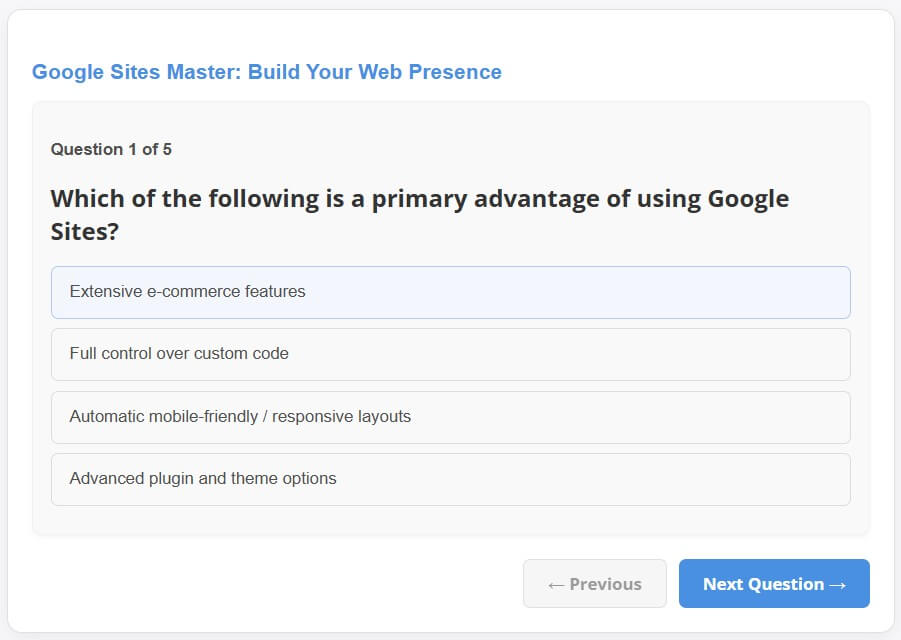Click the word "Sites?" in question text

(84, 231)
